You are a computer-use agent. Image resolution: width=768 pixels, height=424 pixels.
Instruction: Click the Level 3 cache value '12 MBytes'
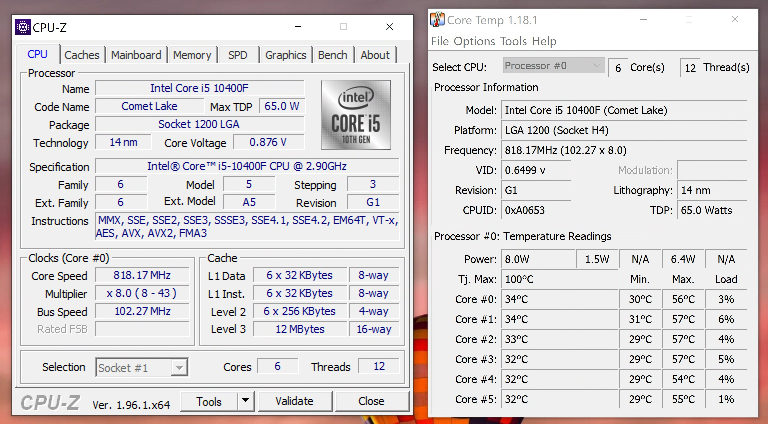pyautogui.click(x=300, y=329)
